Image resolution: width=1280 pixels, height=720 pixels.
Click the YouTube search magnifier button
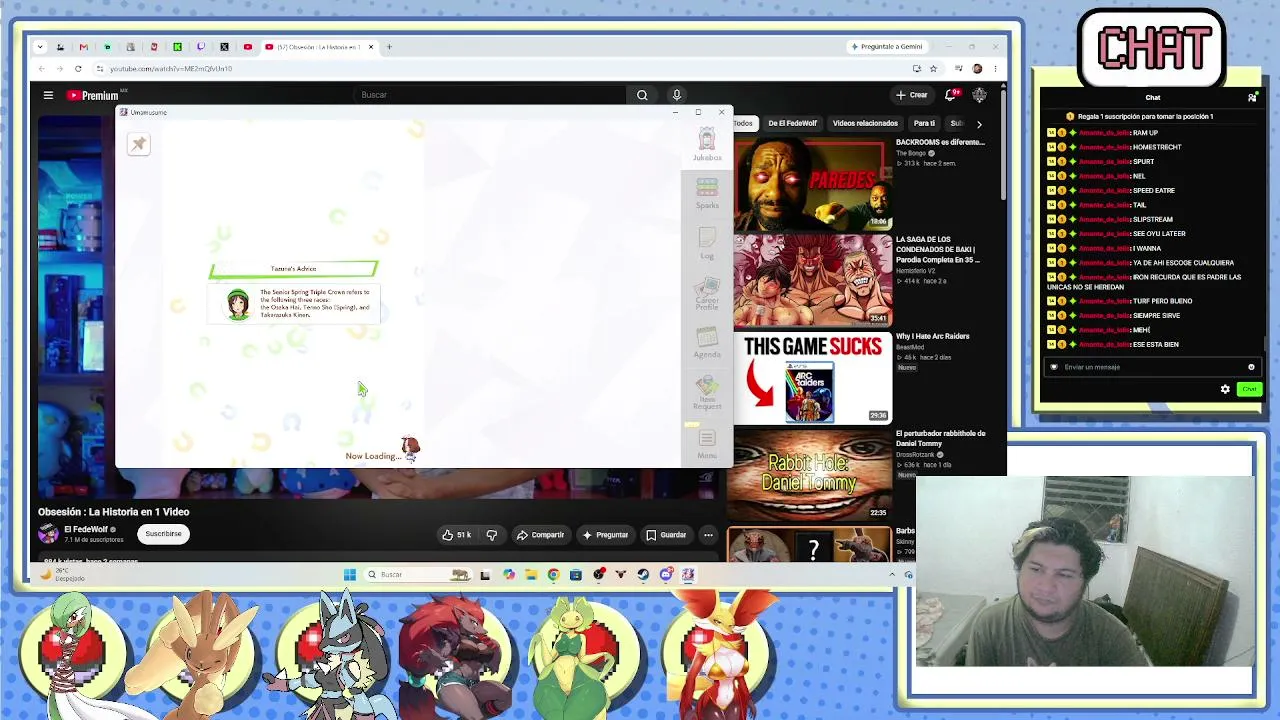[642, 95]
